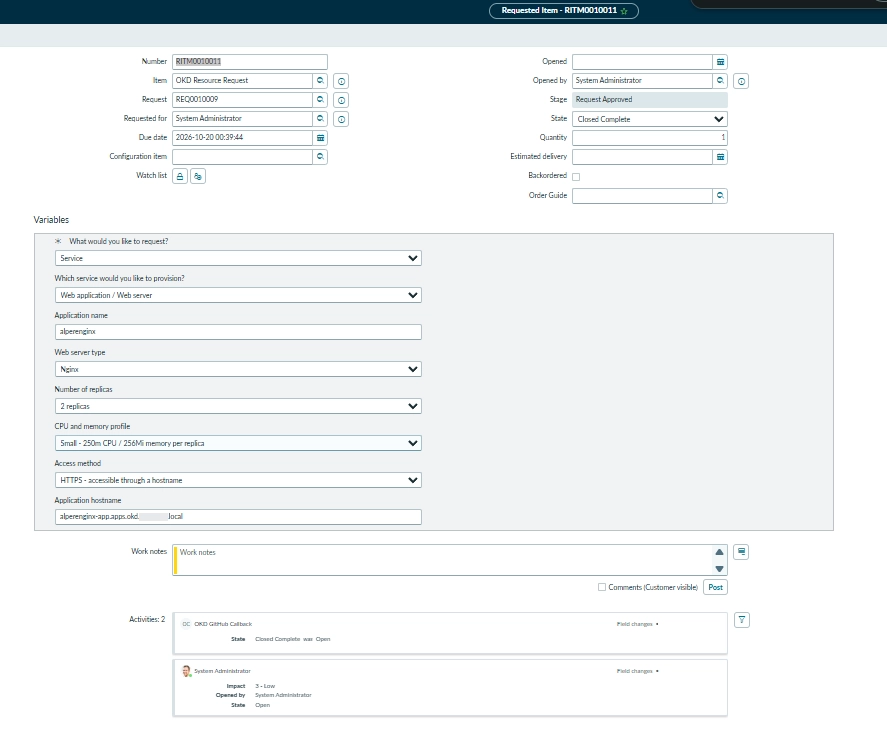Viewport: 887px width, 730px height.
Task: Open the Number of replicas dropdown
Action: (x=238, y=406)
